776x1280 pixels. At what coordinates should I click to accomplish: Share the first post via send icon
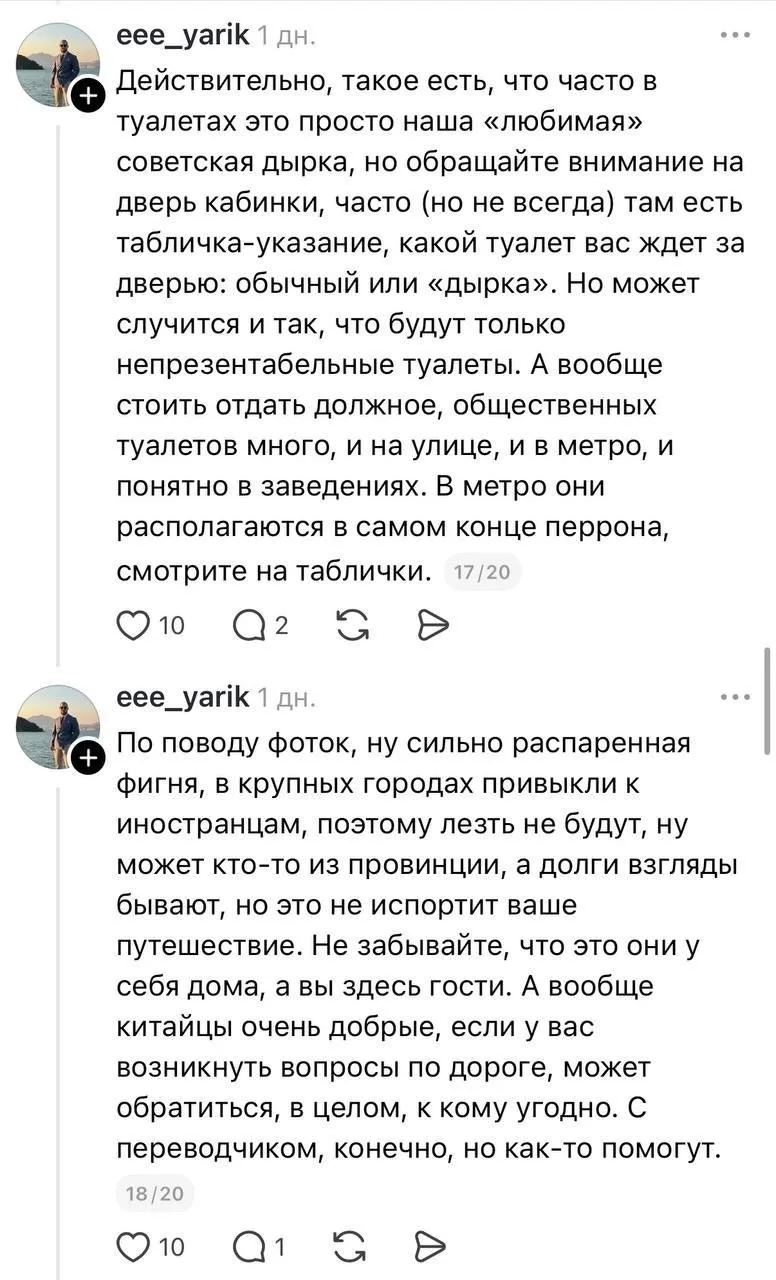point(432,625)
